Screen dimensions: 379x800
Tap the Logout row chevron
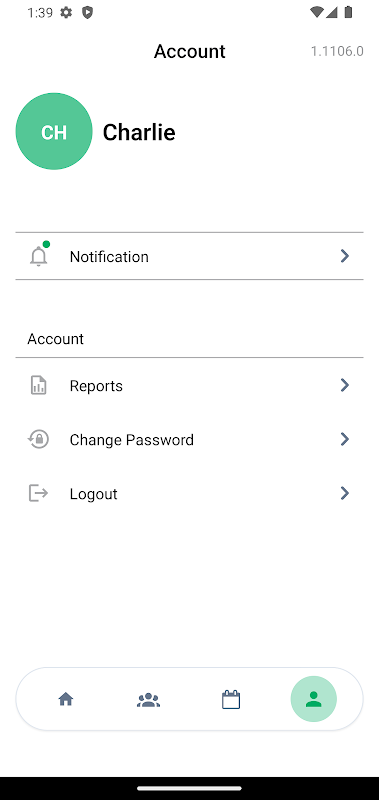[345, 493]
